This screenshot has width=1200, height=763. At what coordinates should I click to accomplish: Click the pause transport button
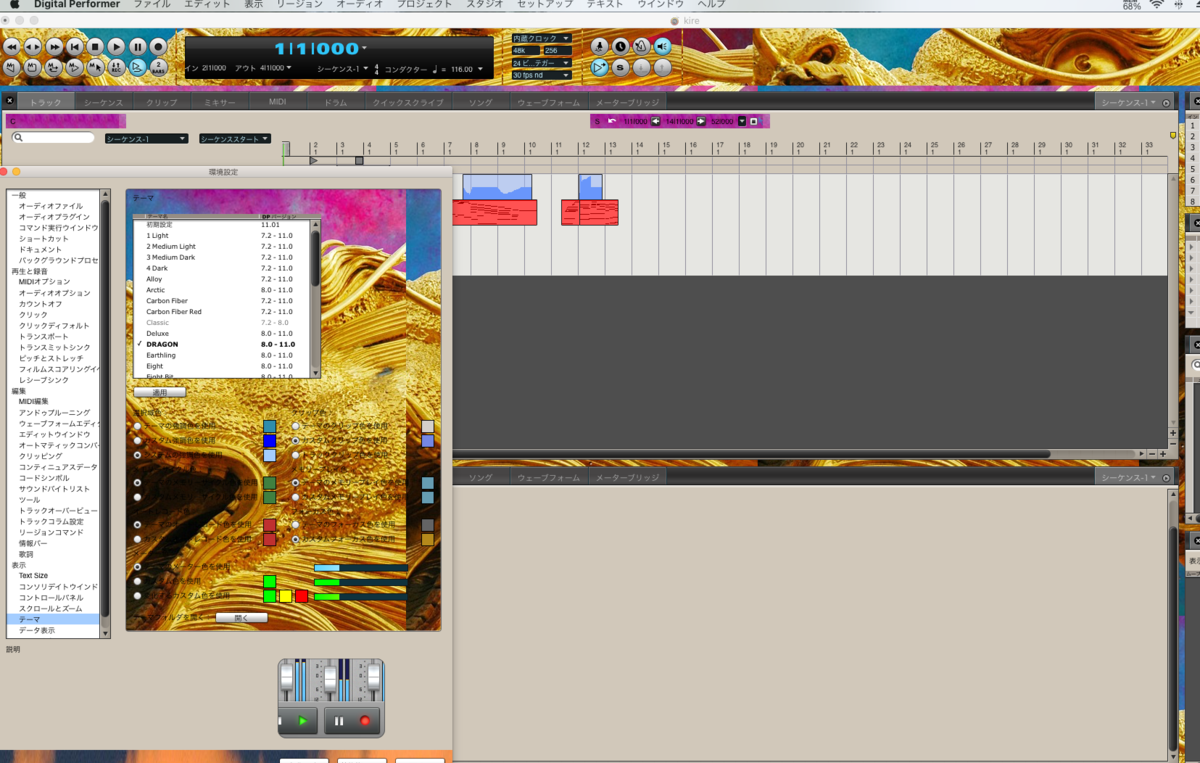(137, 47)
